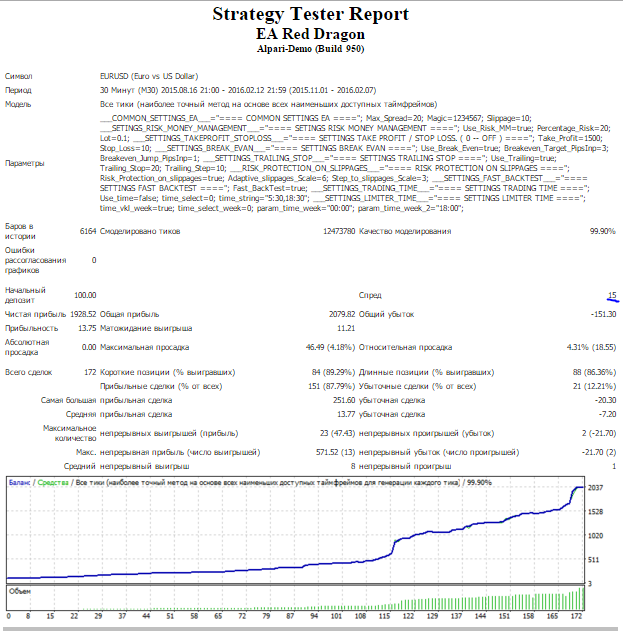This screenshot has height=631, width=623.
Task: Click "Общая прибыль" label
Action: 129,314
